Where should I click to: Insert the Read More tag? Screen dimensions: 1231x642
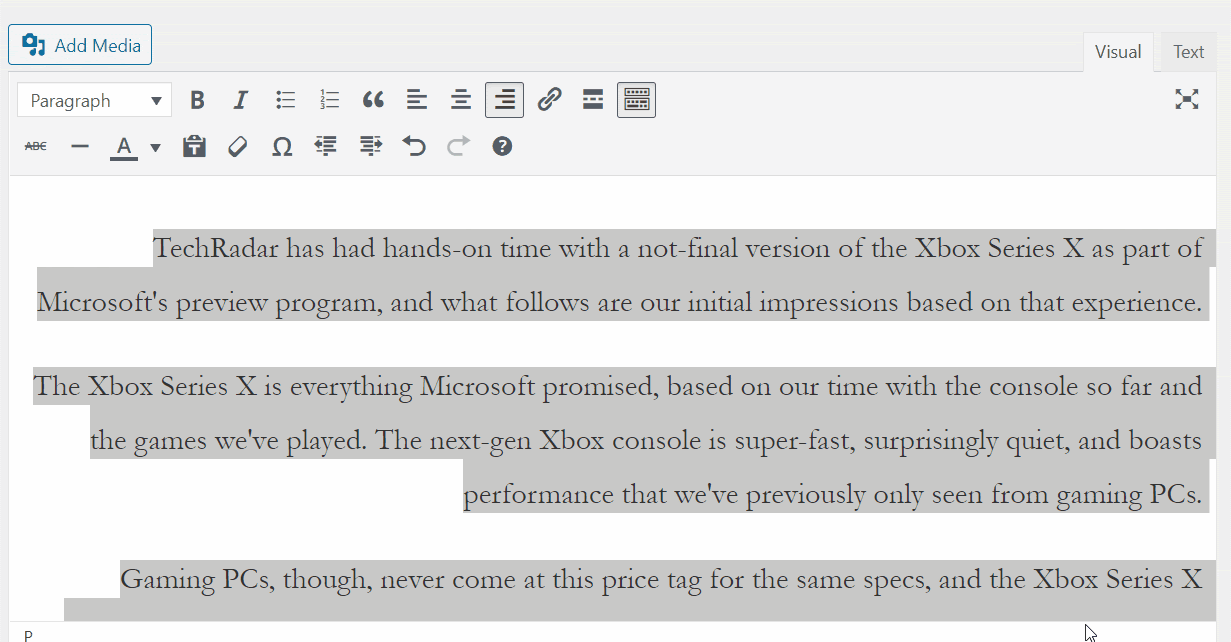point(593,100)
